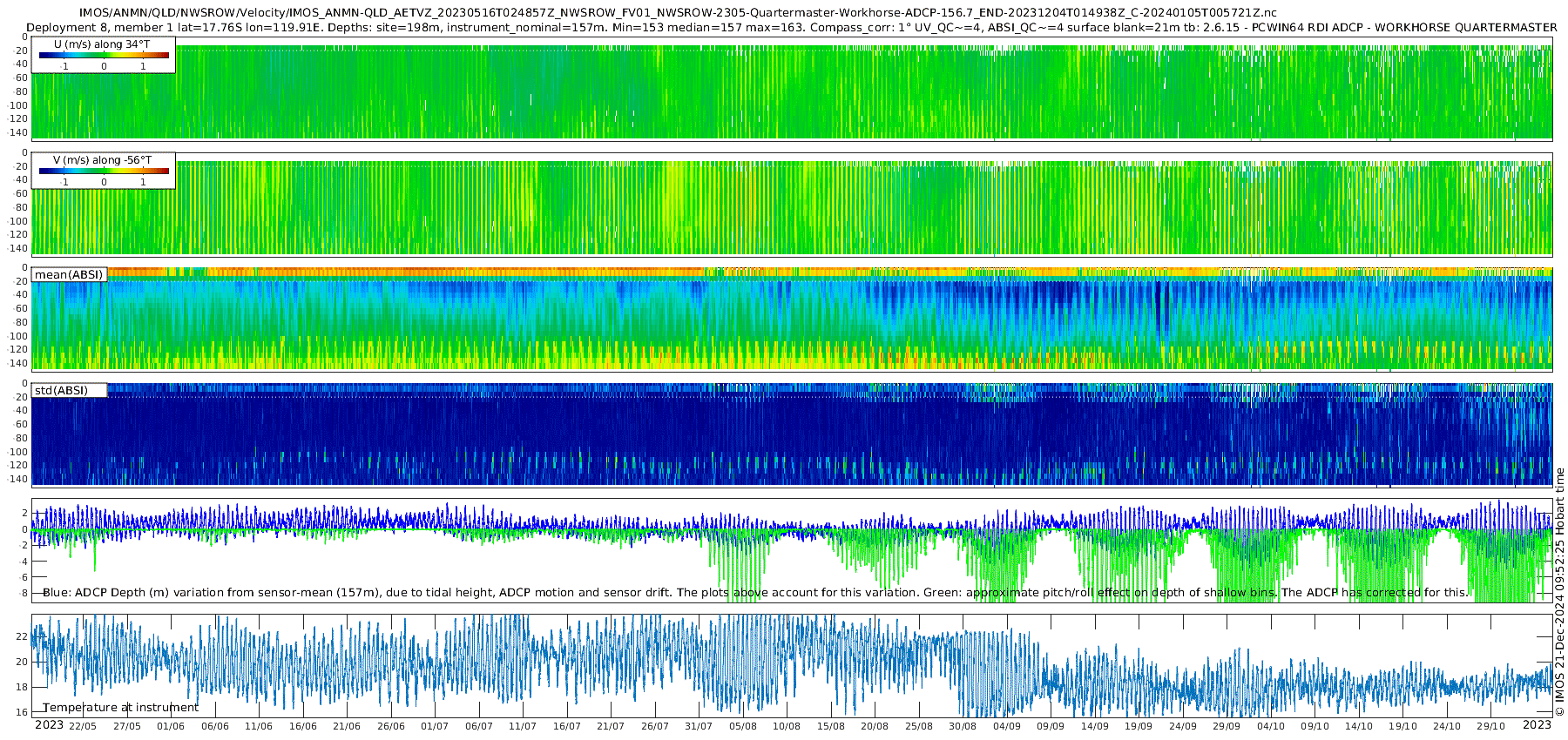Click the 22/05 date tick label

click(x=83, y=726)
